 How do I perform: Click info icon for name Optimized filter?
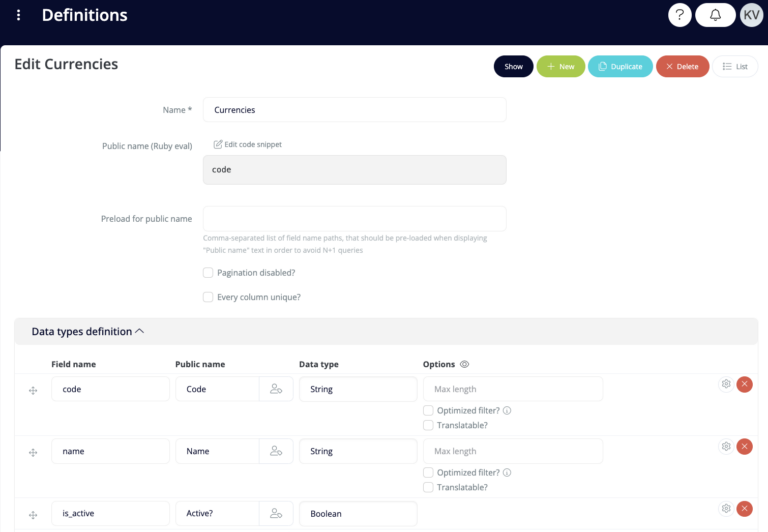(x=507, y=473)
